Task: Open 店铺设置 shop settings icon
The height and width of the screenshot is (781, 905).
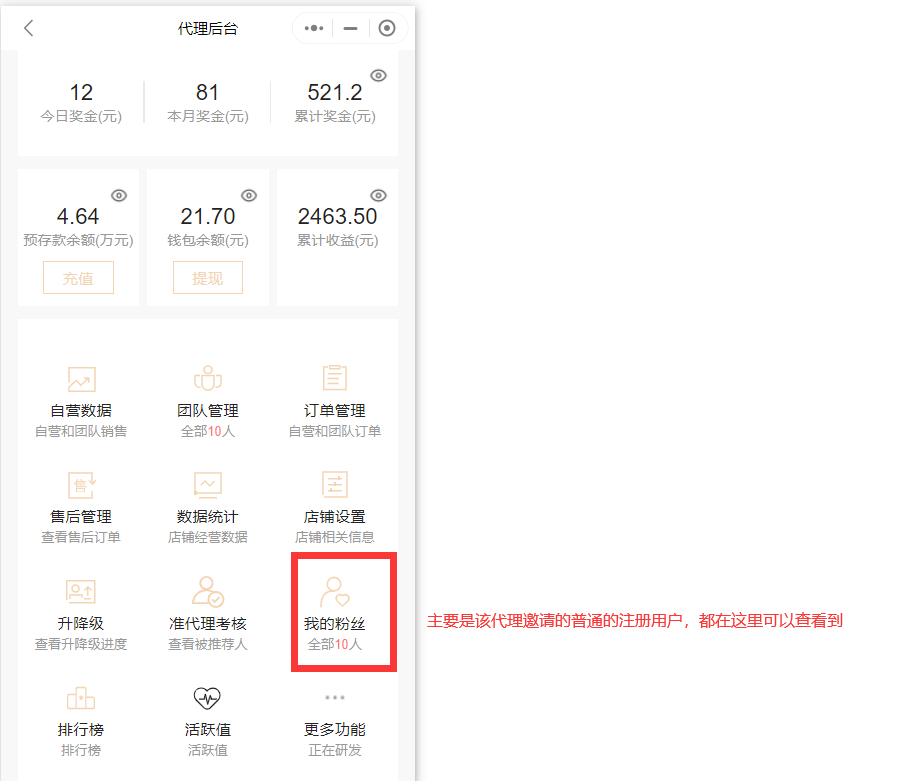Action: (335, 486)
